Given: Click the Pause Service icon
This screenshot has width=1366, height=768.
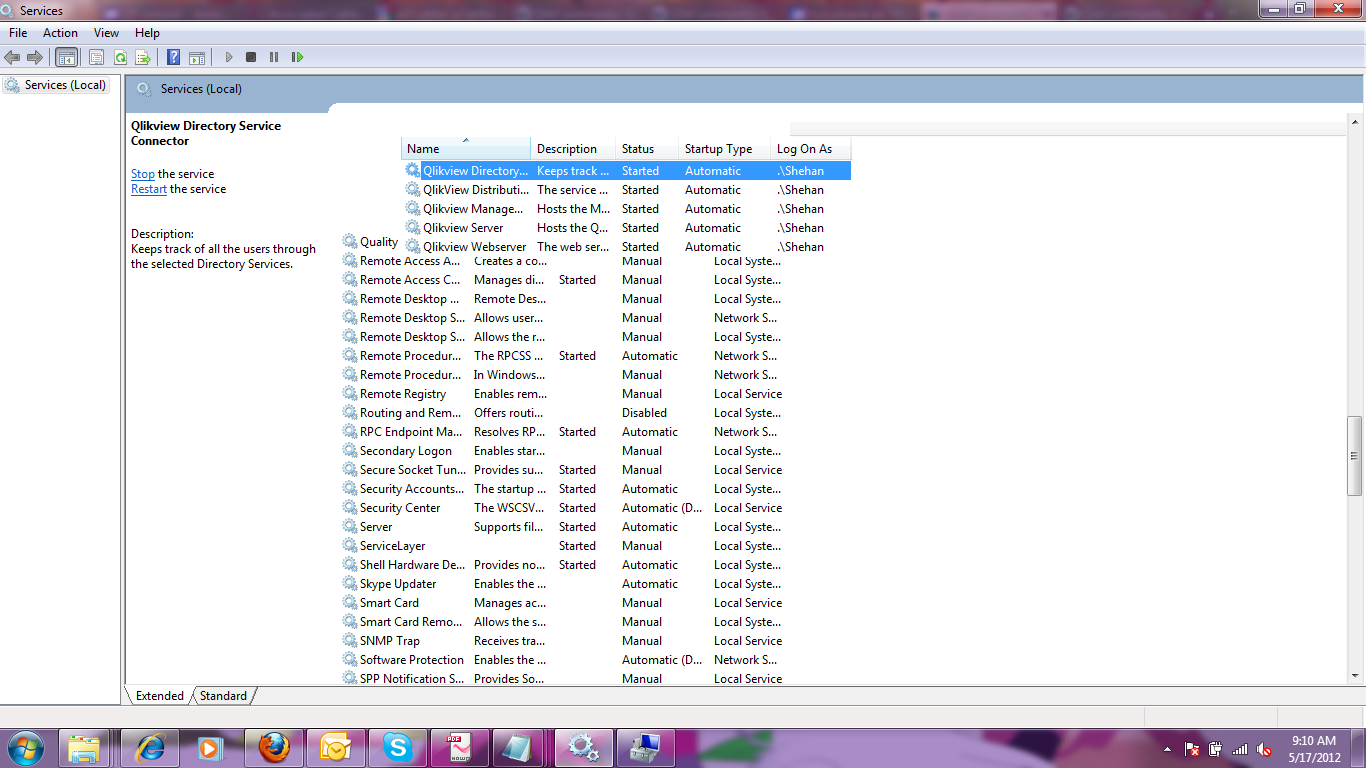Looking at the screenshot, I should pos(274,58).
